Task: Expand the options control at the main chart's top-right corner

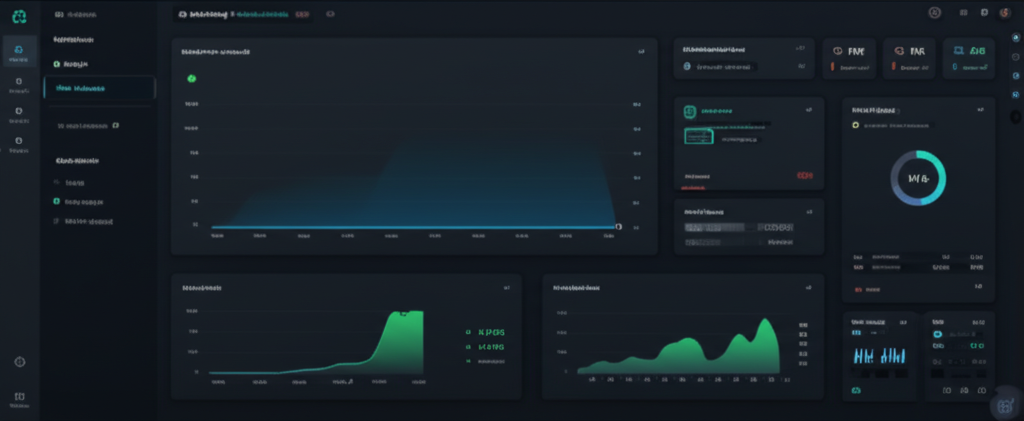Action: tap(639, 51)
